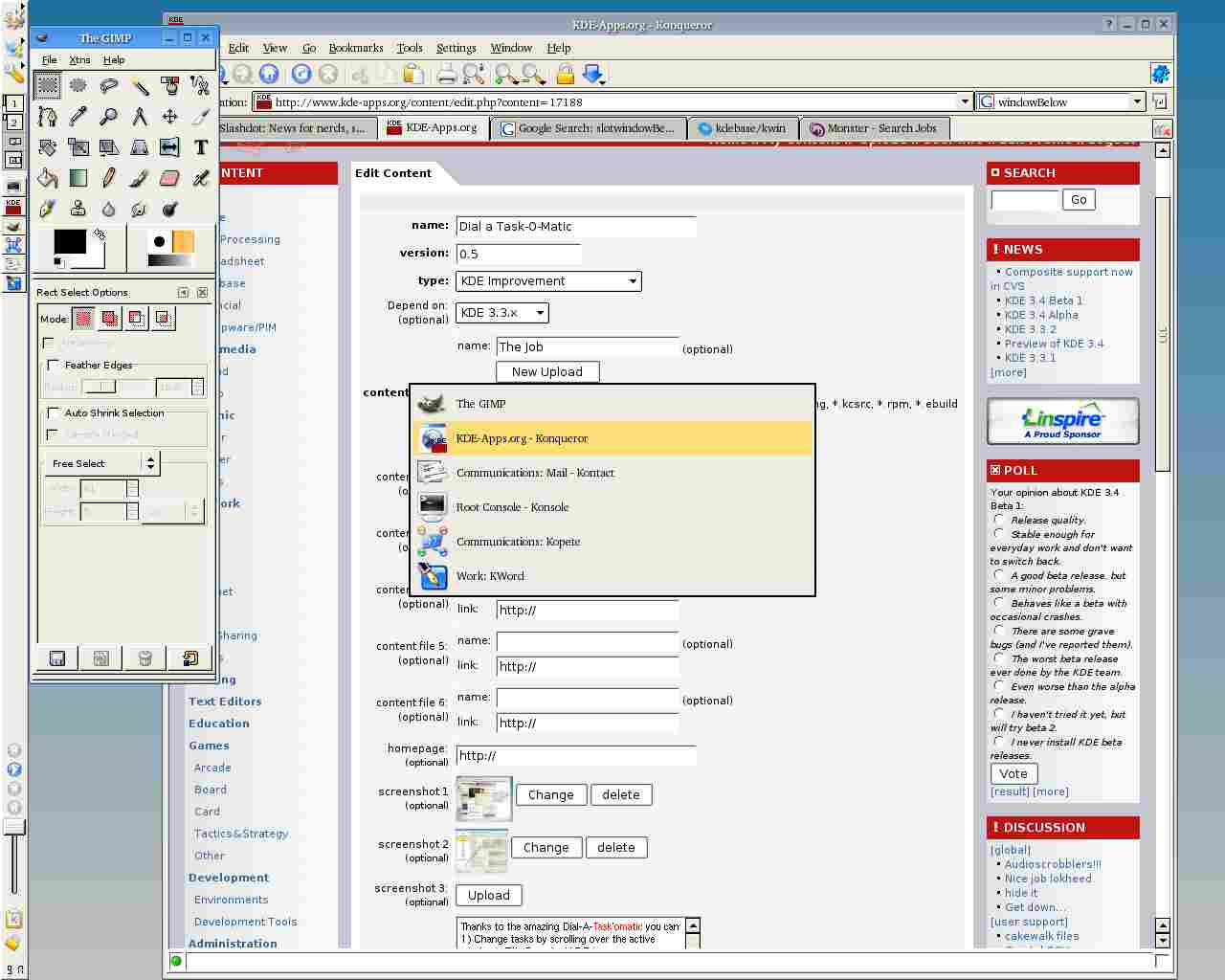Viewport: 1225px width, 980px height.
Task: Click the version field containing 0.5
Action: [519, 254]
